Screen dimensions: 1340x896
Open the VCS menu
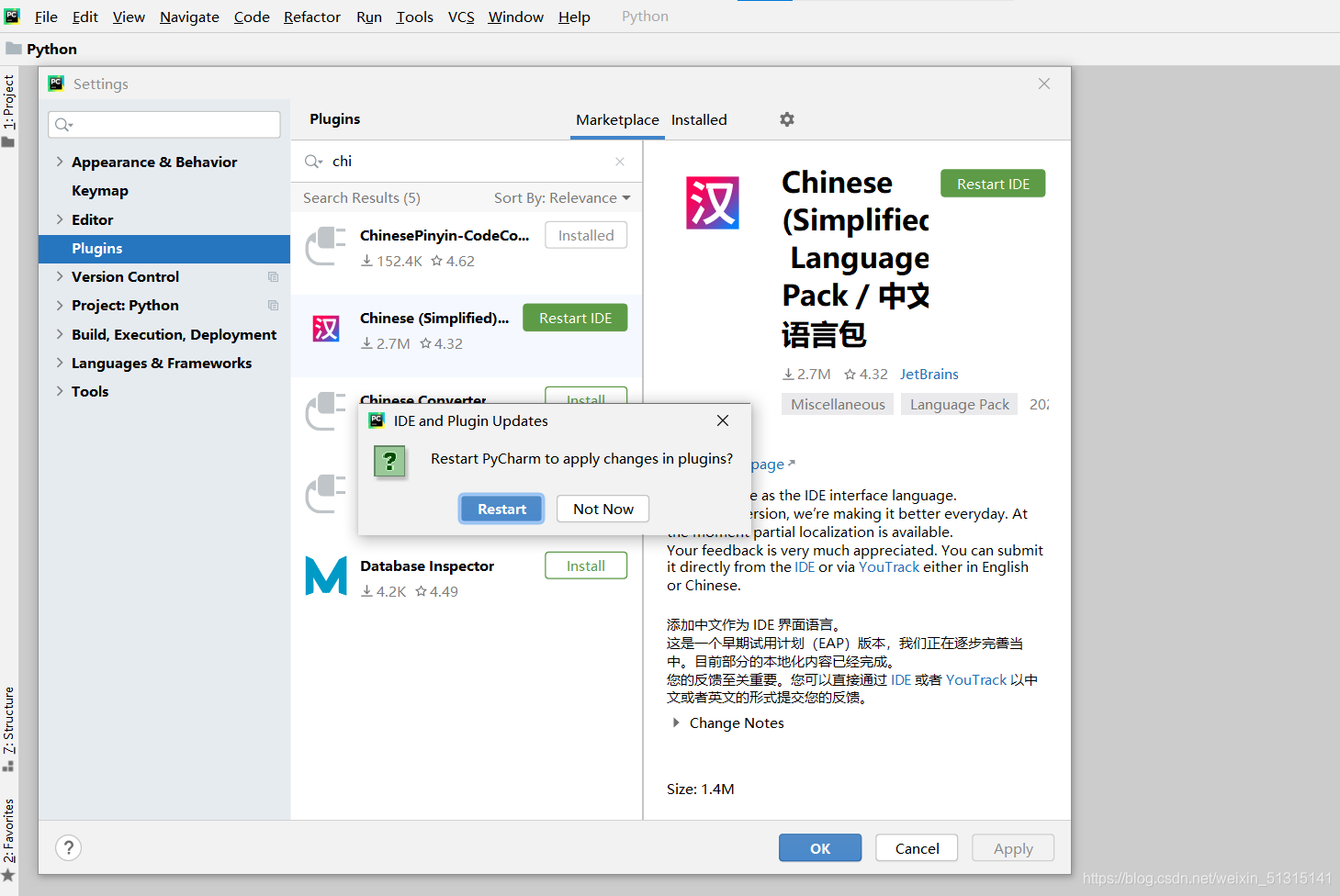[461, 17]
